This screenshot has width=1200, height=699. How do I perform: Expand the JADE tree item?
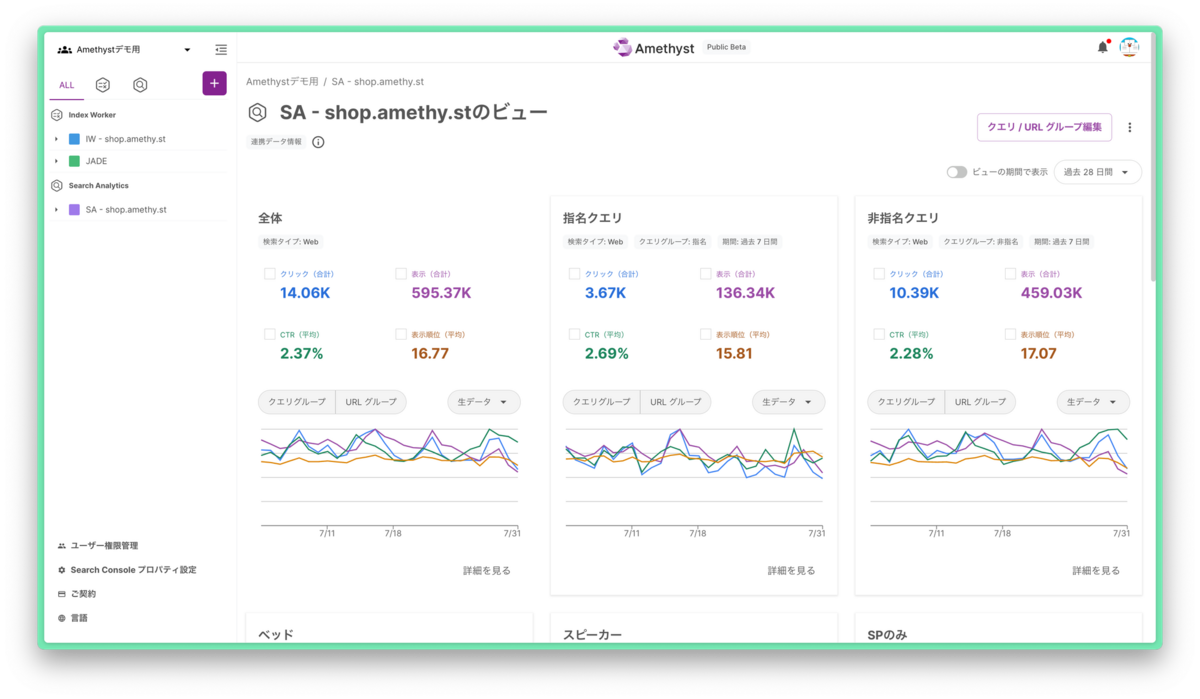point(57,161)
